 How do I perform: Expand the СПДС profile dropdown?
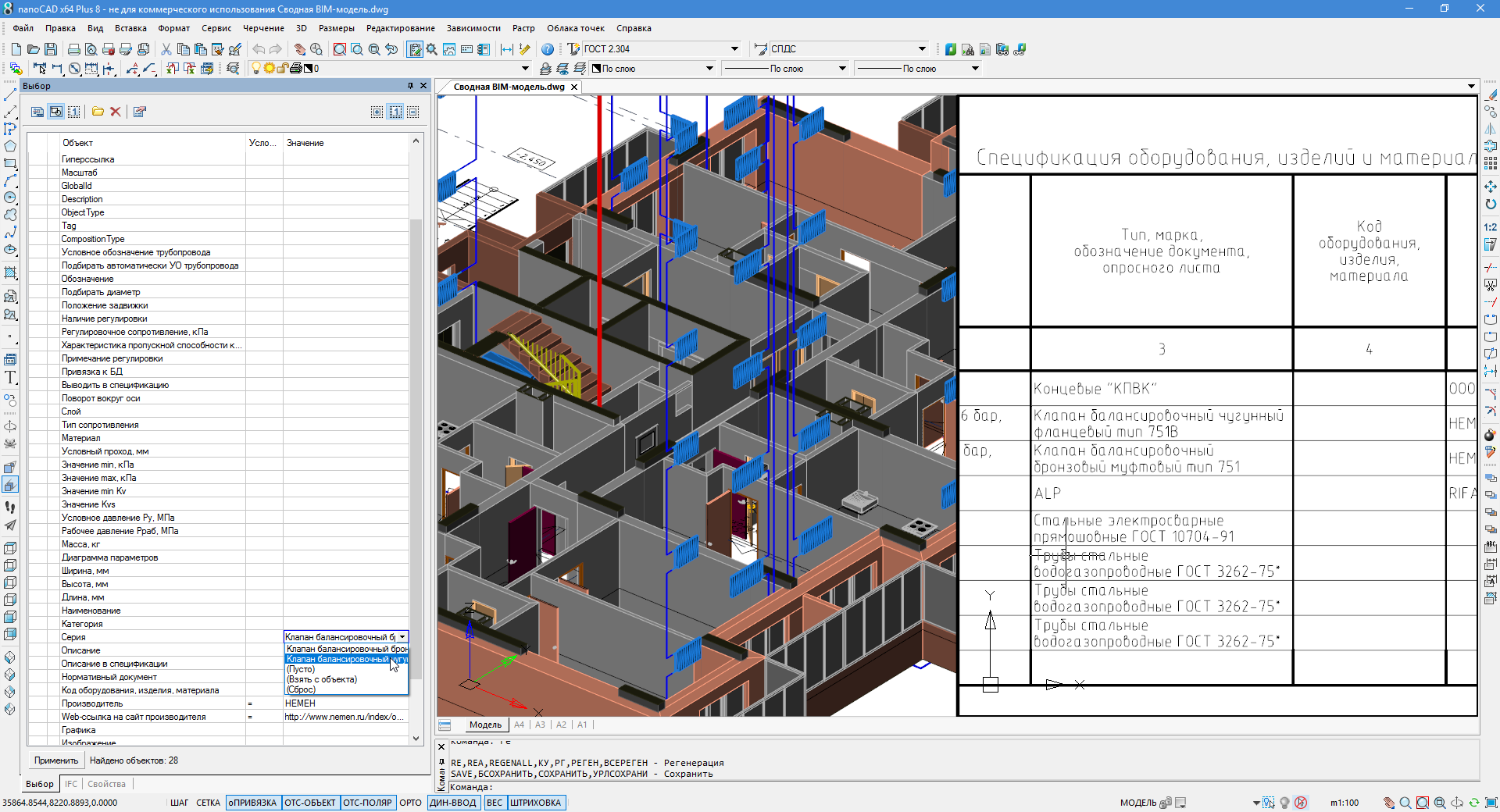pos(922,48)
